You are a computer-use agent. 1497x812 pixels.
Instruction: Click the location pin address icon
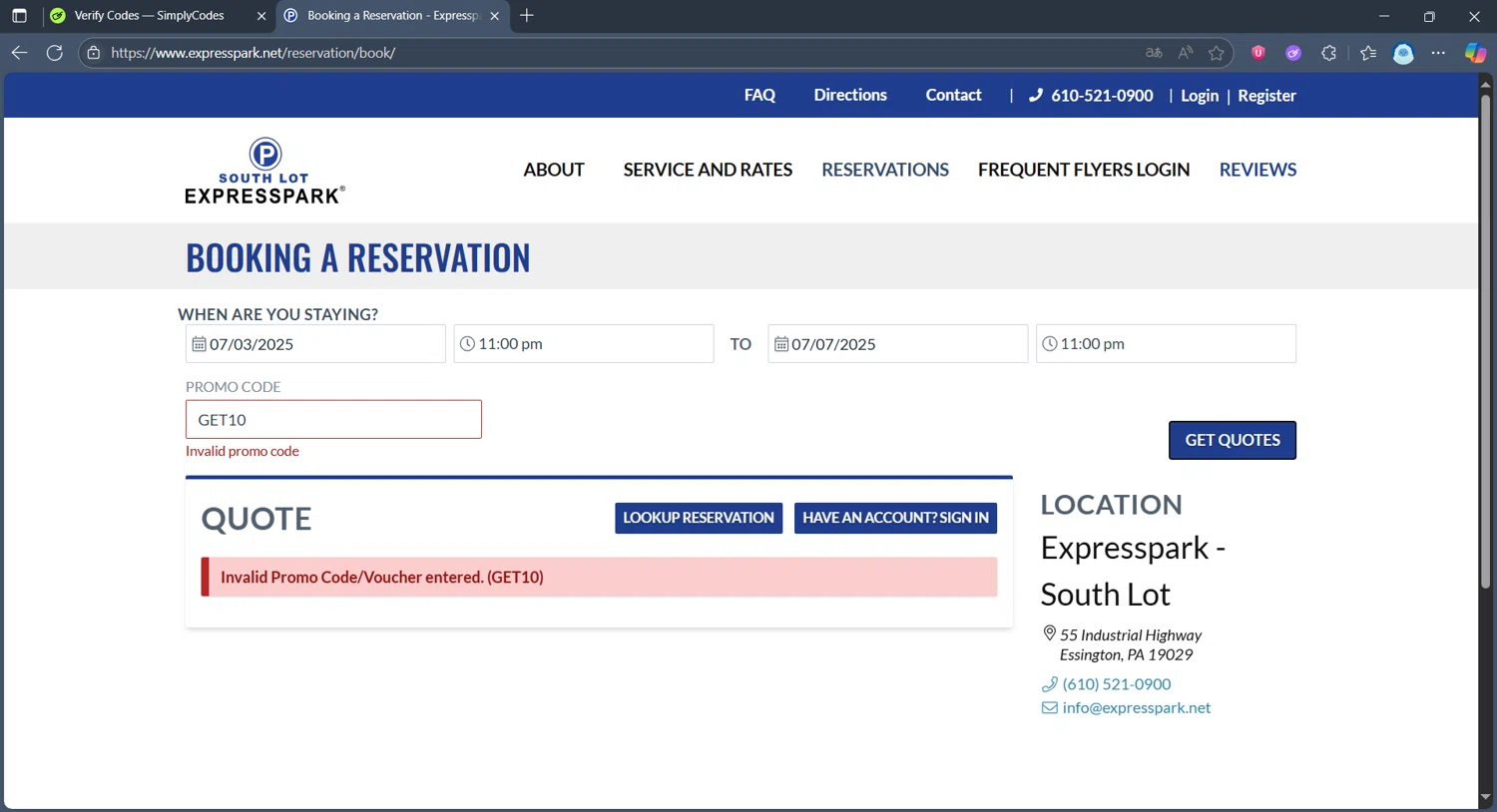[x=1049, y=633]
